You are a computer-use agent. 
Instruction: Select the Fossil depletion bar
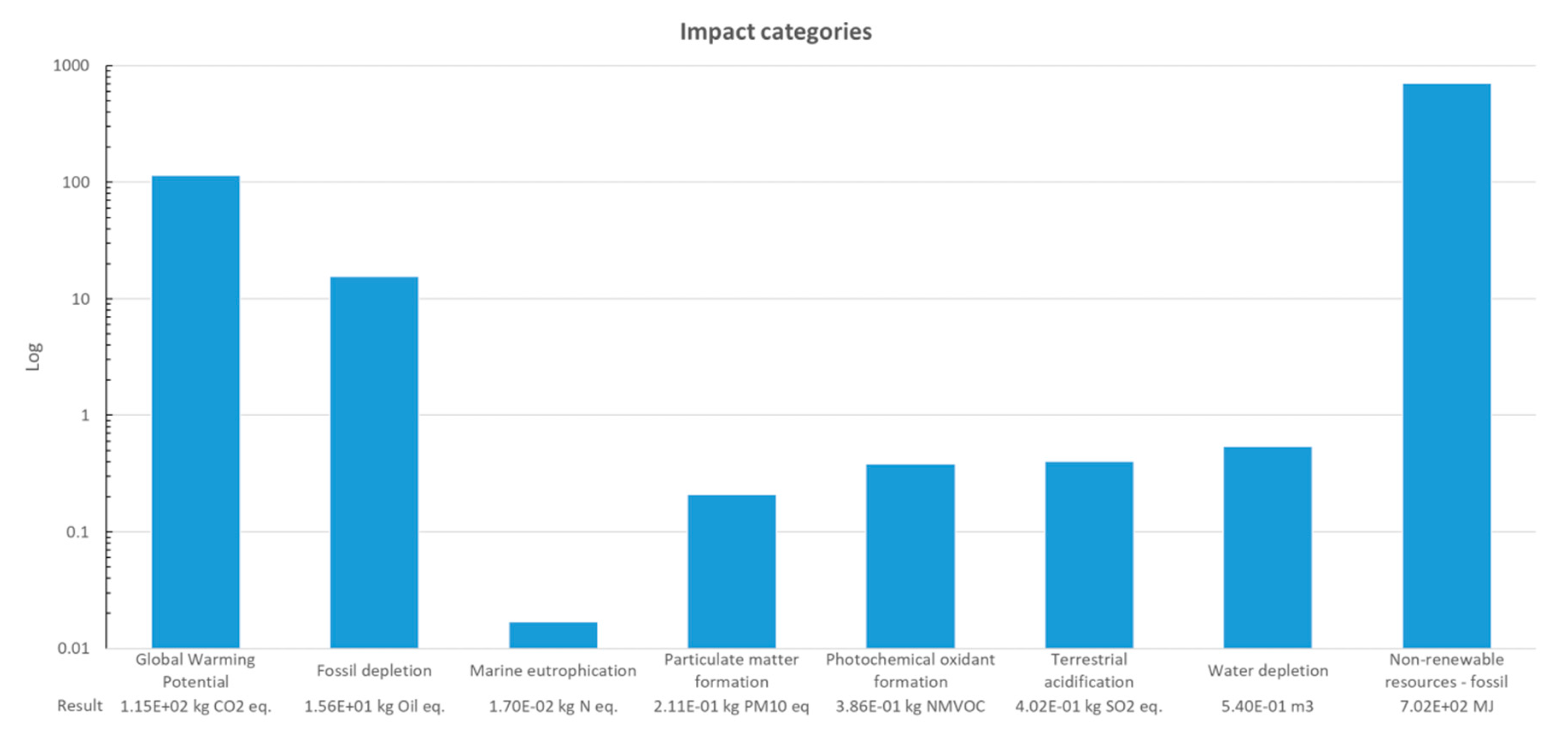[374, 462]
